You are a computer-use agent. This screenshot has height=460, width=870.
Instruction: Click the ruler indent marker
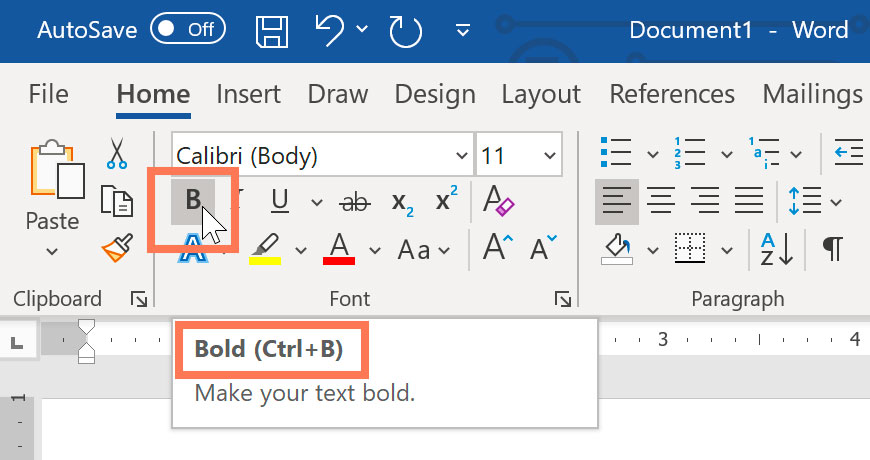pos(87,341)
